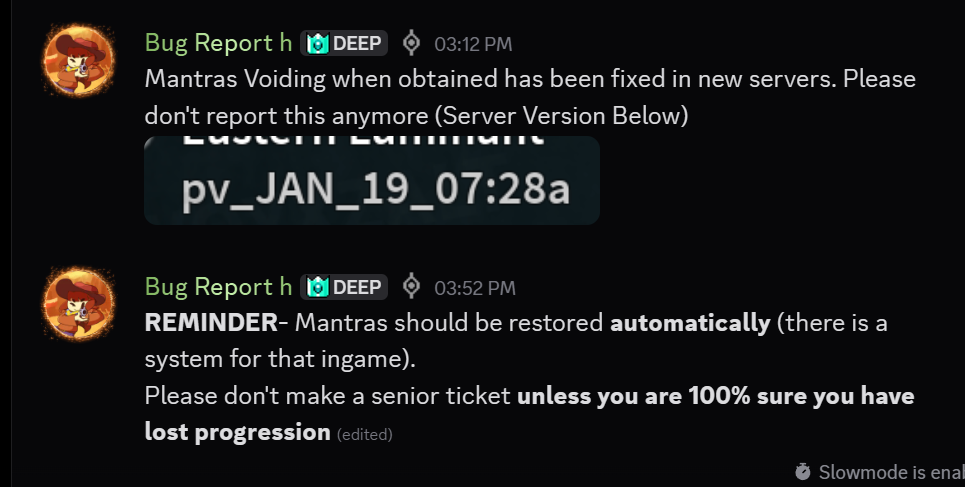This screenshot has height=487, width=965.
Task: Click the 03:12 PM timestamp
Action: point(473,44)
